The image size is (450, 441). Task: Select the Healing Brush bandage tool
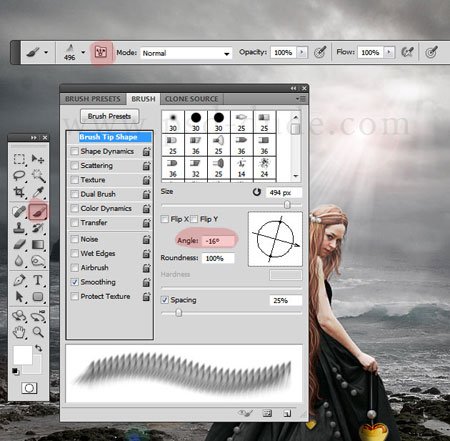tap(19, 211)
